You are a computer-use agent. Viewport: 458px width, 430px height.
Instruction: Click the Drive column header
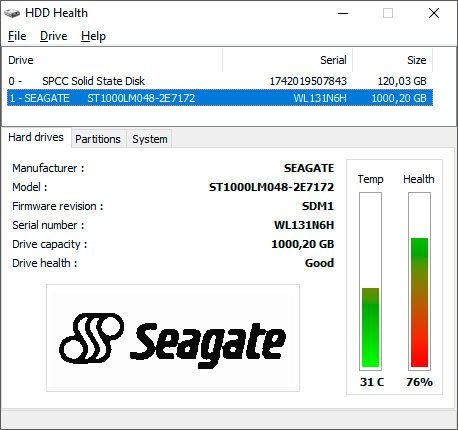tap(113, 60)
